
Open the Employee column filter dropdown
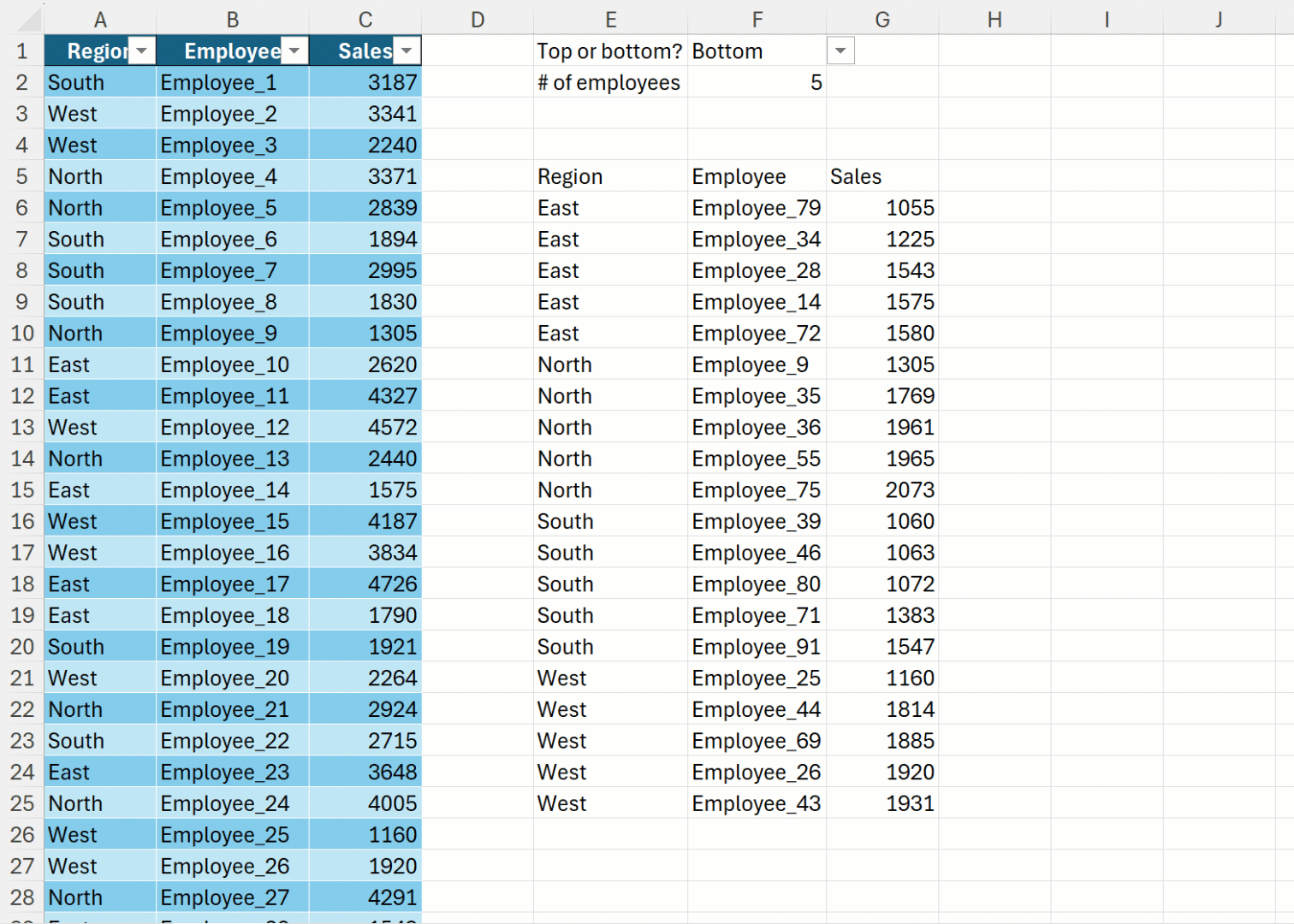294,51
